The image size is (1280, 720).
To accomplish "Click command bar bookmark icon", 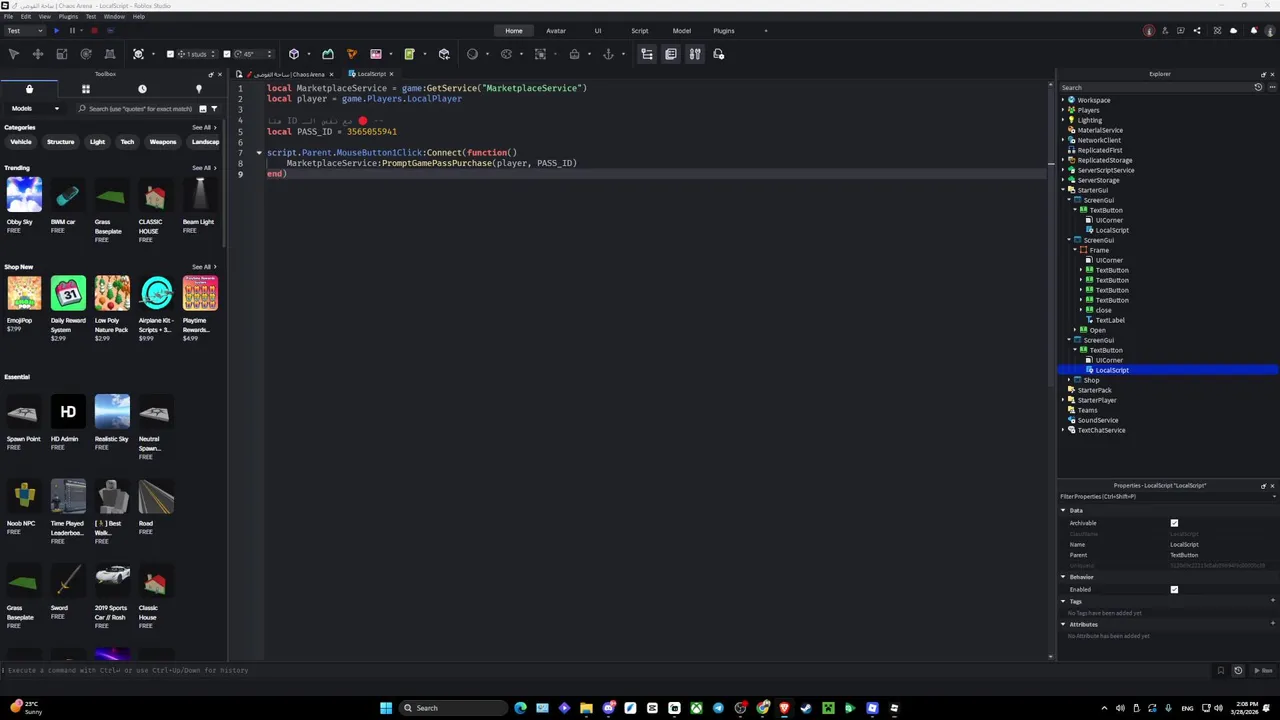I will pos(1220,670).
